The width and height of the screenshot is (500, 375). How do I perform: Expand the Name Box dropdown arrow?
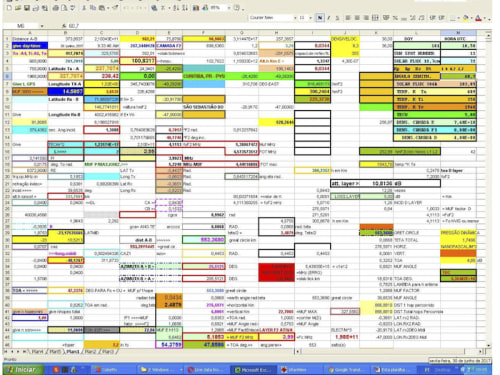point(42,26)
